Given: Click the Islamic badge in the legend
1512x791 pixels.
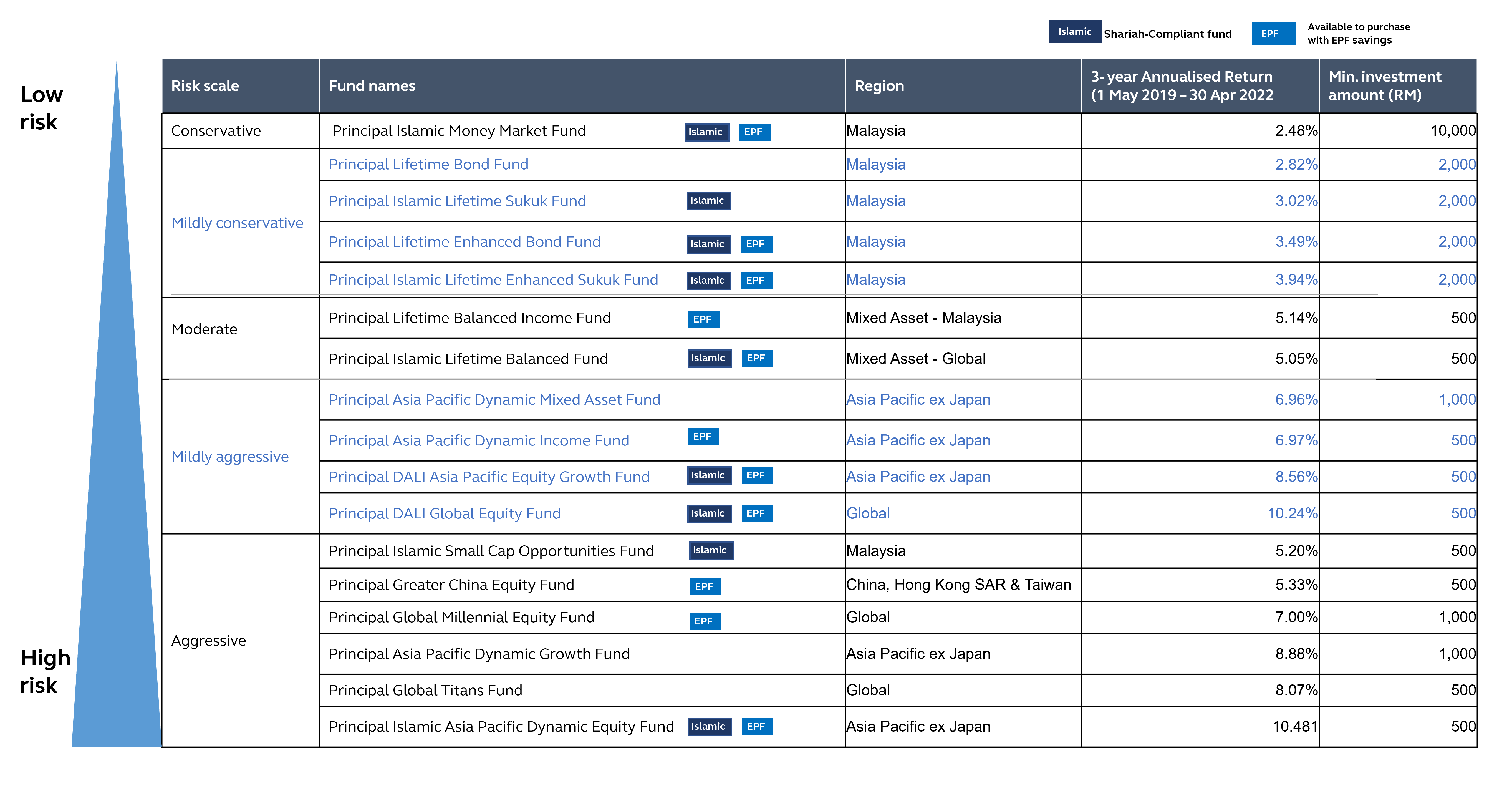Looking at the screenshot, I should (x=1075, y=32).
